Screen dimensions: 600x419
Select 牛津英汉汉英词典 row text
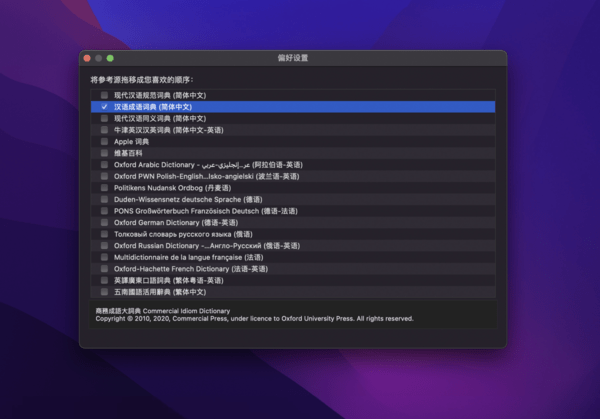click(169, 130)
